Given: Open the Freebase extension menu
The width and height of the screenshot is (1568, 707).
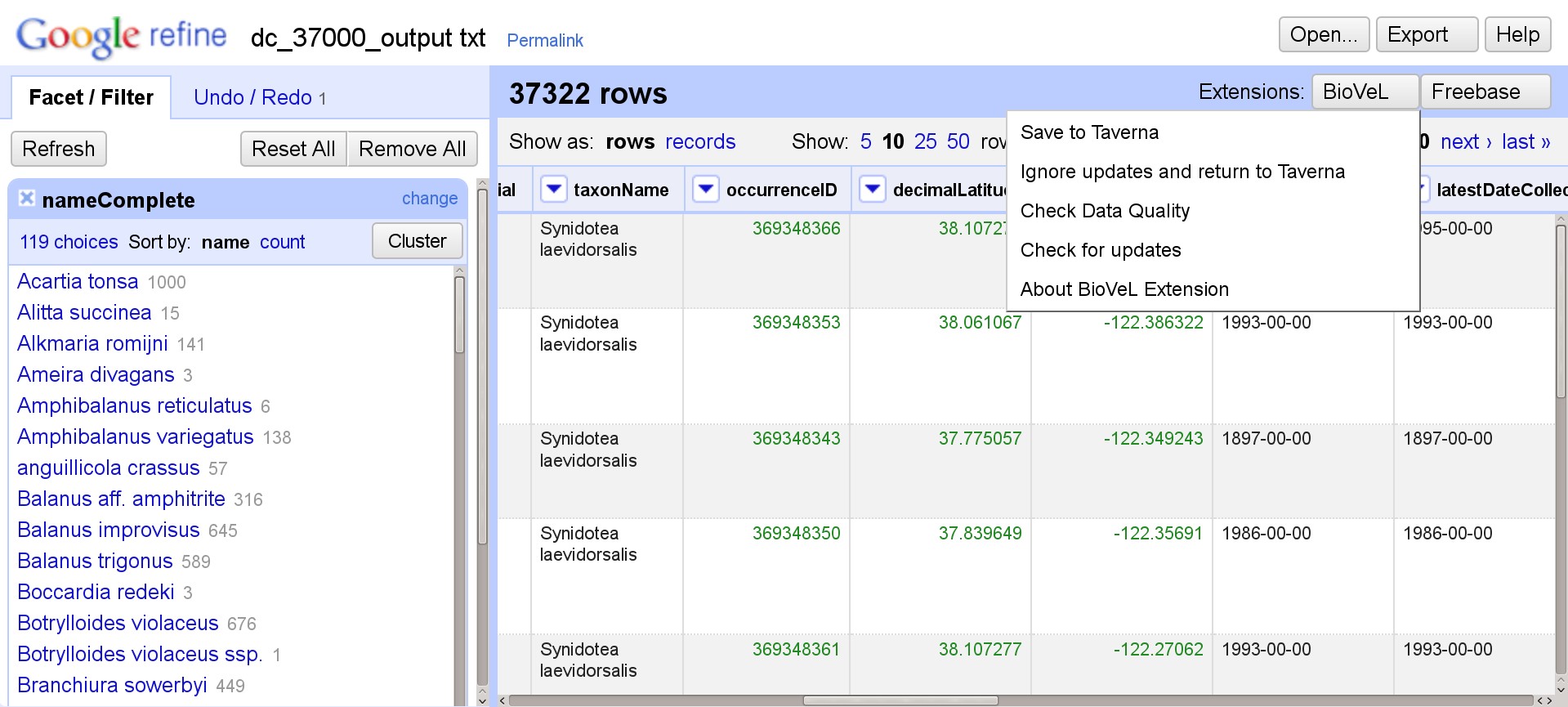Looking at the screenshot, I should [x=1485, y=92].
